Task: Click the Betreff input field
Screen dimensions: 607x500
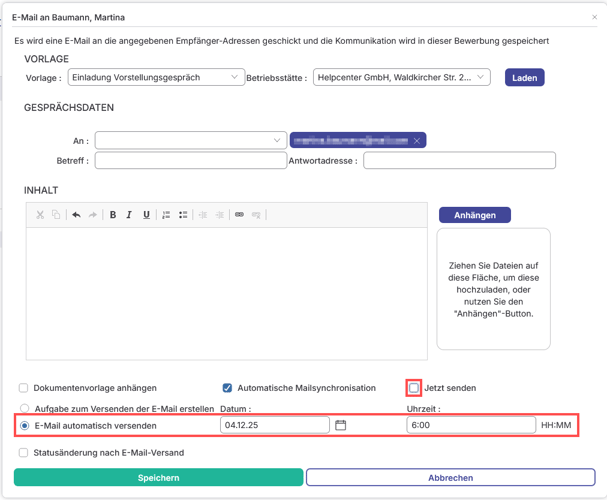Action: [191, 160]
